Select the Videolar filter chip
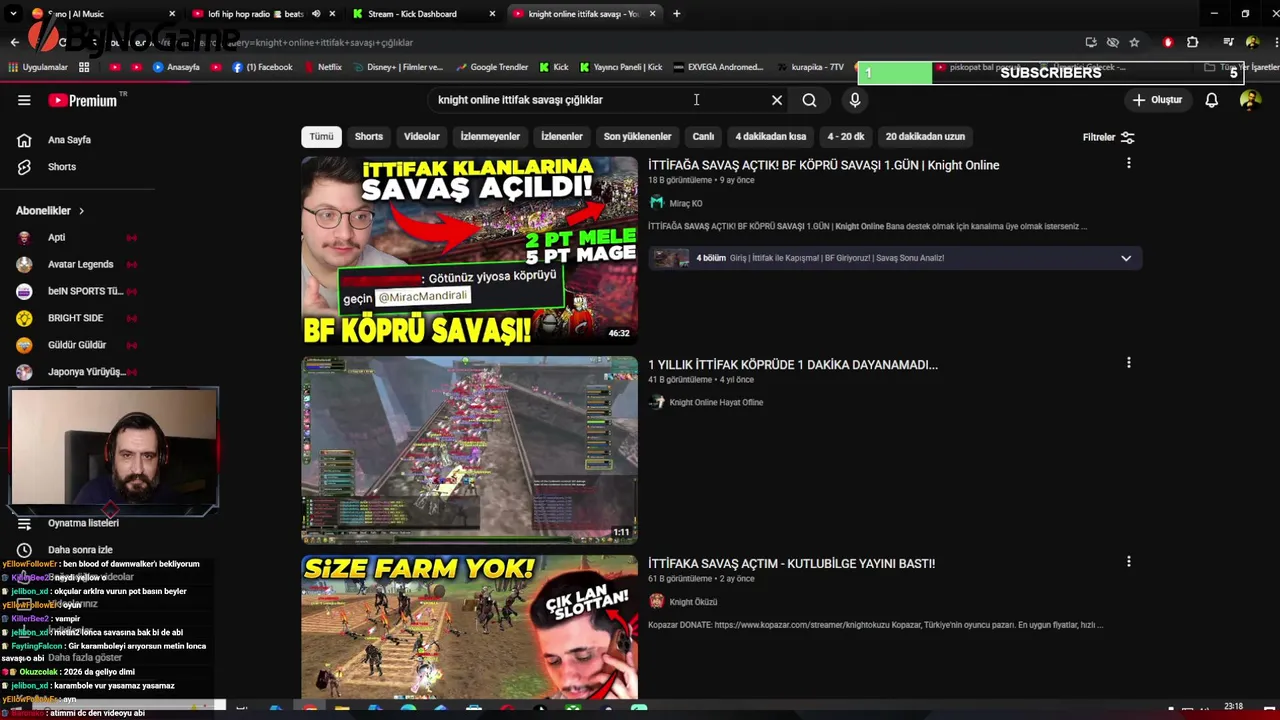This screenshot has height=720, width=1280. 421,137
